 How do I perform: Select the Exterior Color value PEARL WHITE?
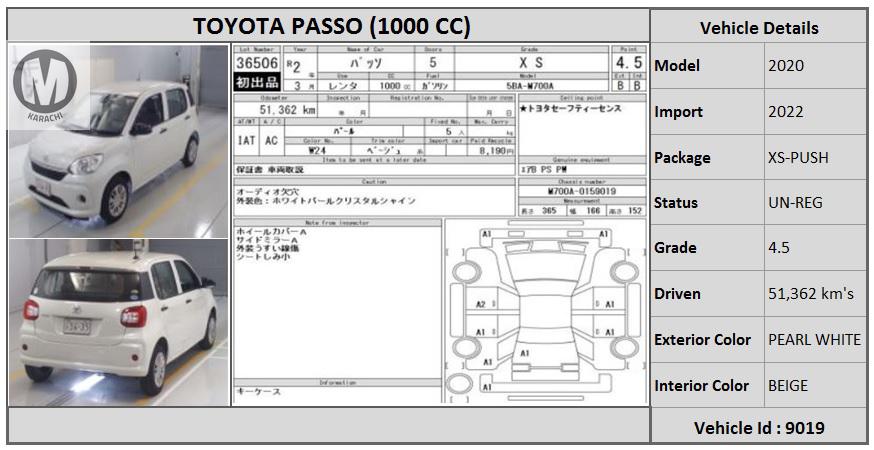[x=814, y=340]
